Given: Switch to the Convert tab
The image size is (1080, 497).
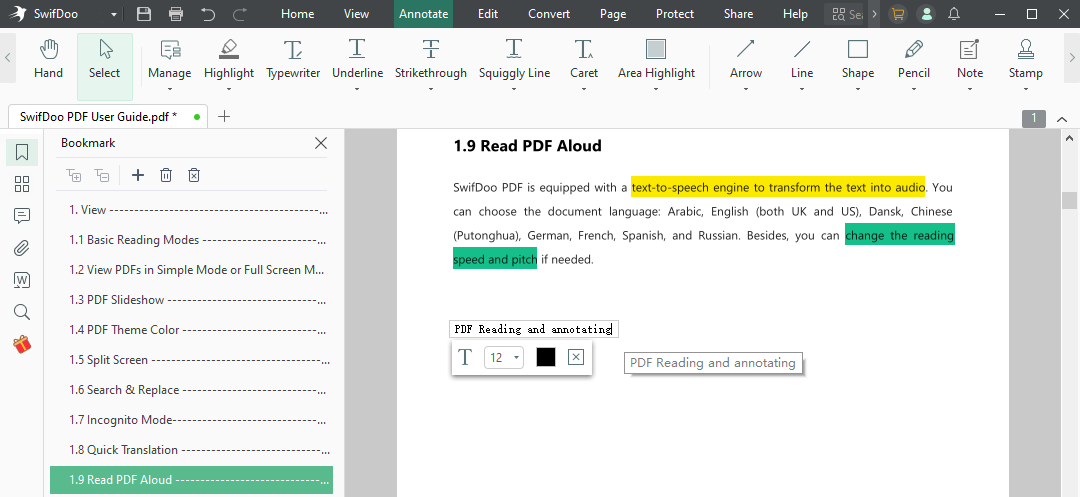Looking at the screenshot, I should 549,14.
